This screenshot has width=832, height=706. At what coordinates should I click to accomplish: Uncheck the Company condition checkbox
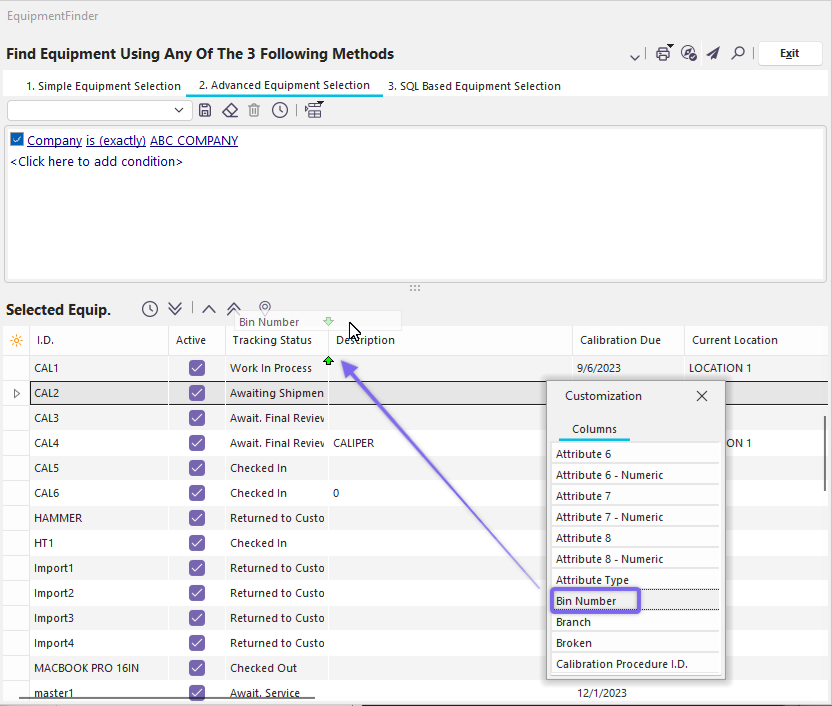[17, 140]
